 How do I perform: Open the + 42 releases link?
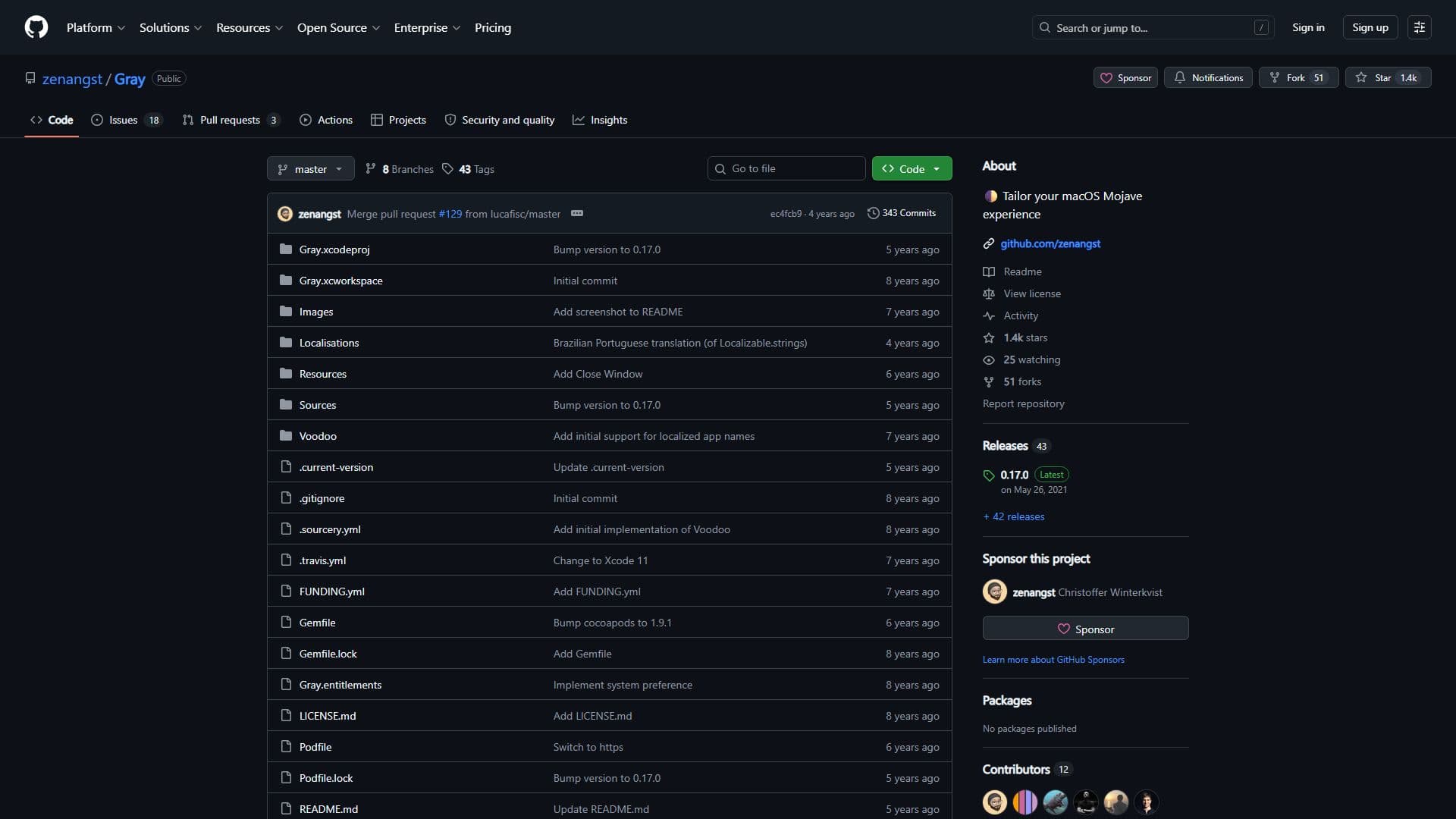click(1014, 516)
